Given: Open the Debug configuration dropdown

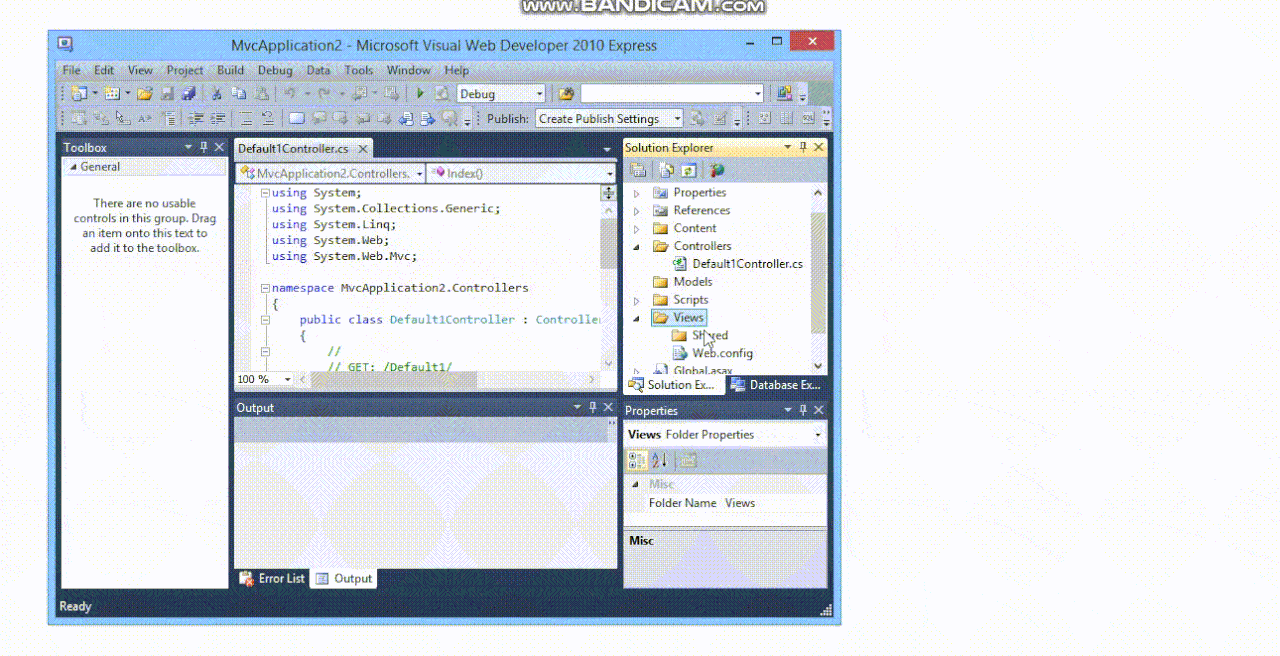Looking at the screenshot, I should (540, 93).
